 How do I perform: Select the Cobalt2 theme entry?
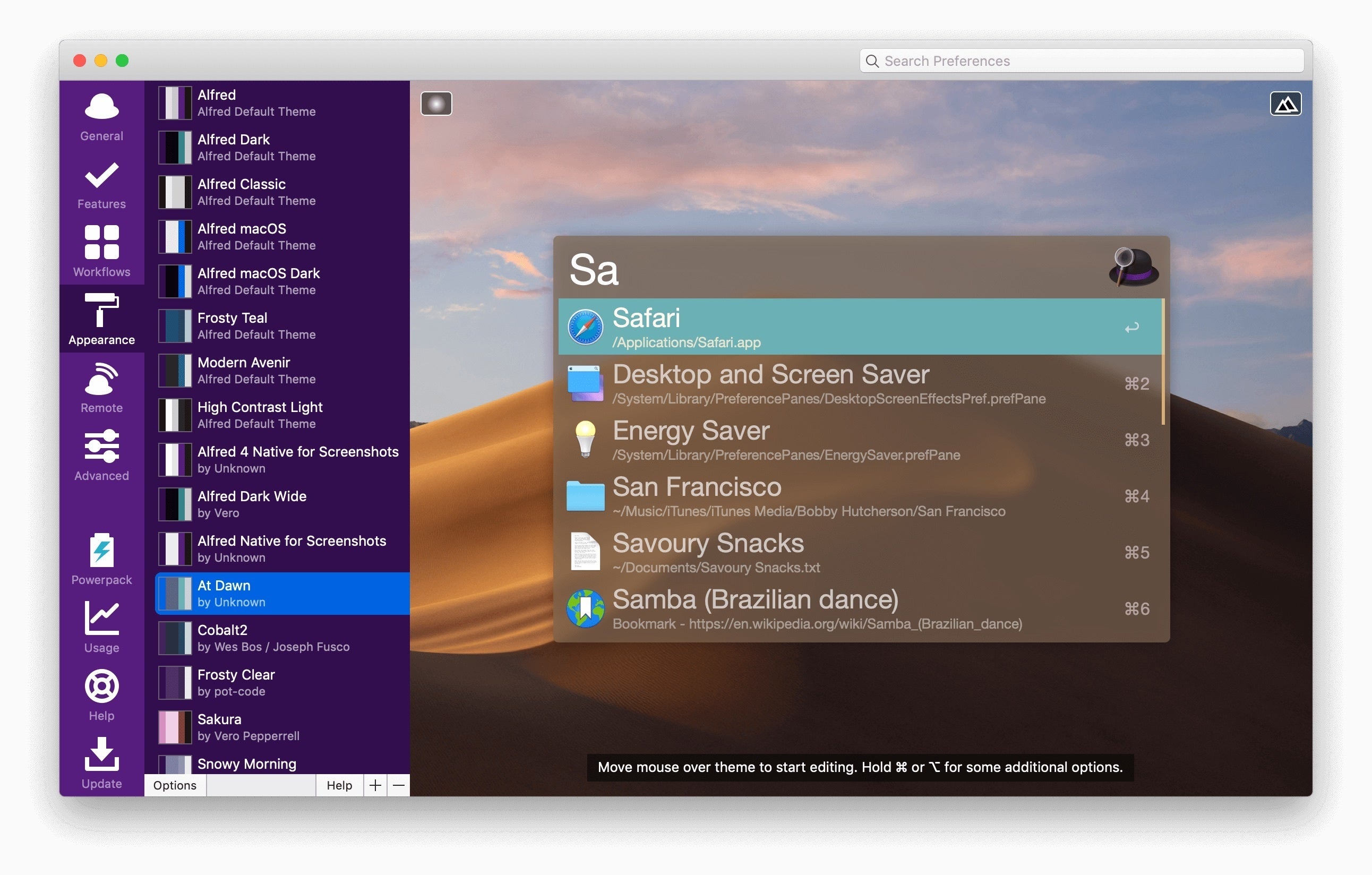pyautogui.click(x=283, y=638)
